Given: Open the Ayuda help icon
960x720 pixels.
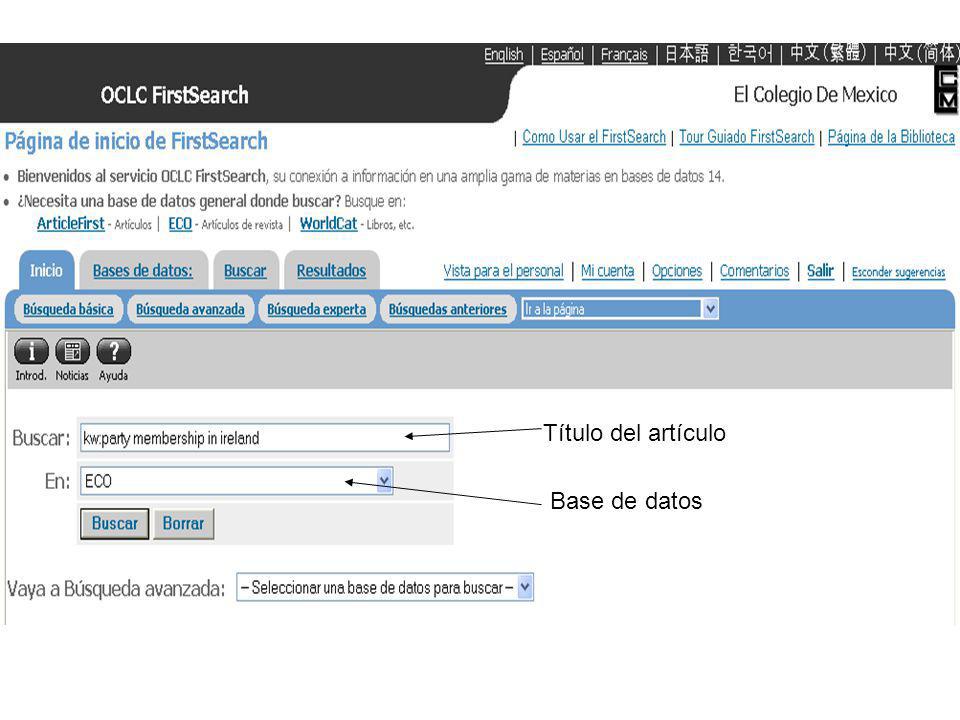Looking at the screenshot, I should point(114,351).
